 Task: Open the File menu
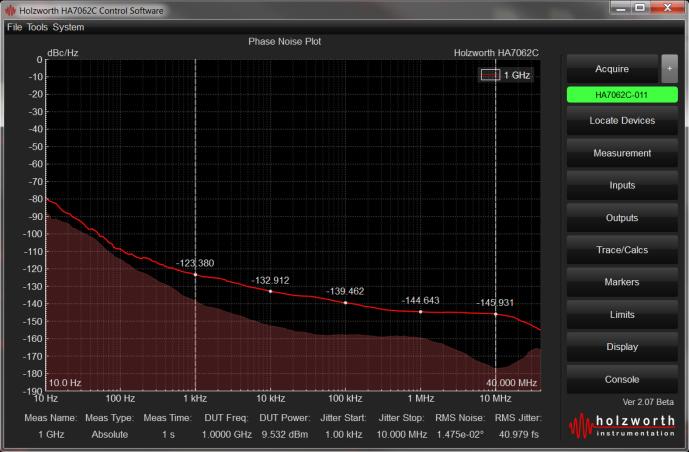pyautogui.click(x=14, y=27)
